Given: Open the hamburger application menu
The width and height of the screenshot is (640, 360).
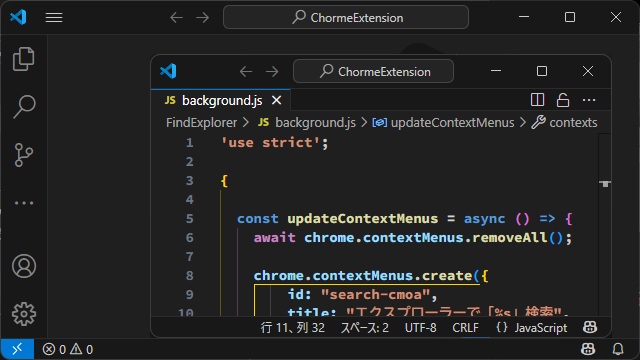Looking at the screenshot, I should (54, 18).
